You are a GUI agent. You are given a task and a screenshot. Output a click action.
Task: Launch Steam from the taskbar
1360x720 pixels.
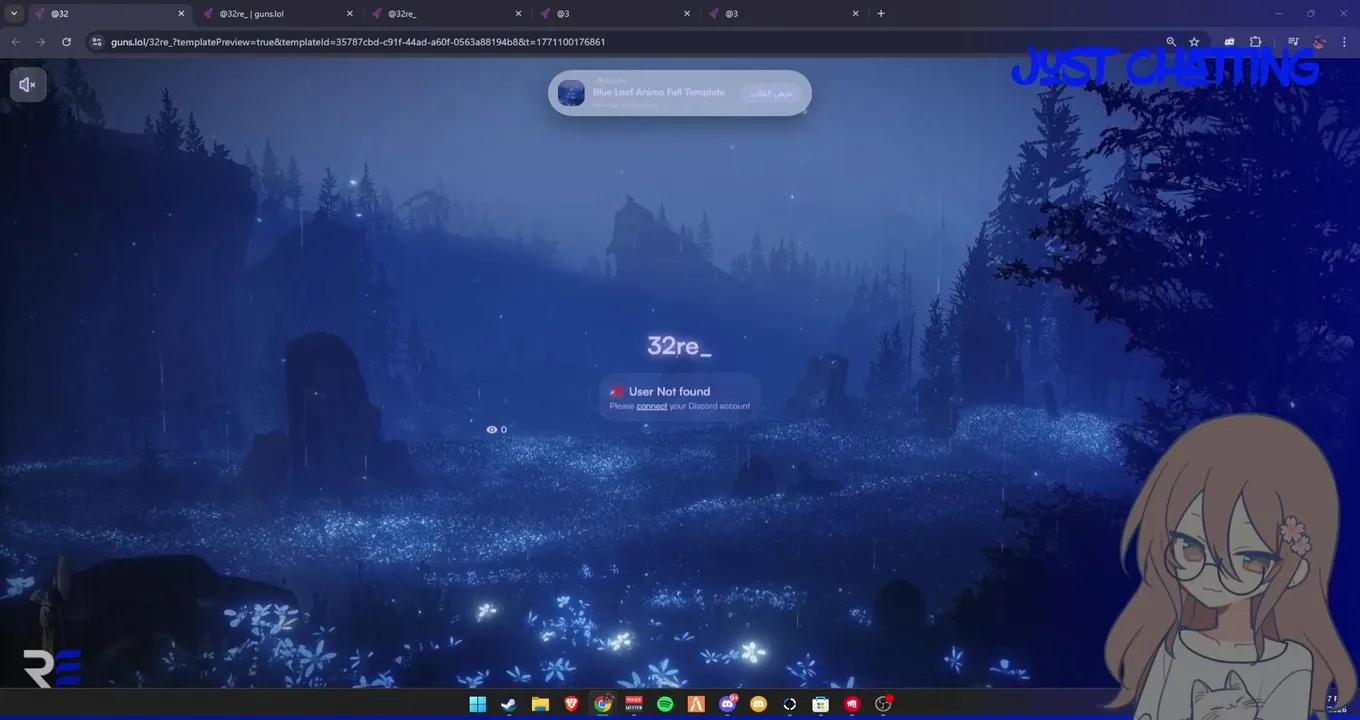[509, 704]
